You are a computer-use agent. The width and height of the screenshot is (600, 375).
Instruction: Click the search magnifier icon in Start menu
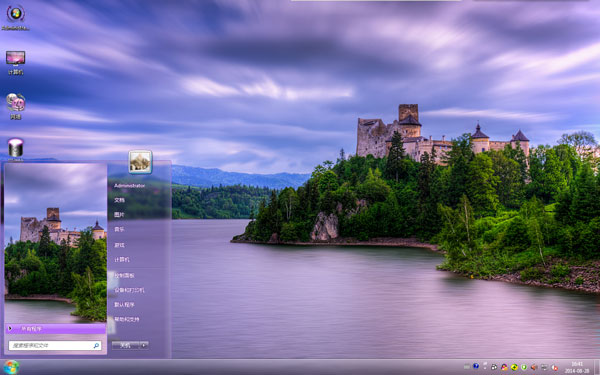[x=96, y=346]
